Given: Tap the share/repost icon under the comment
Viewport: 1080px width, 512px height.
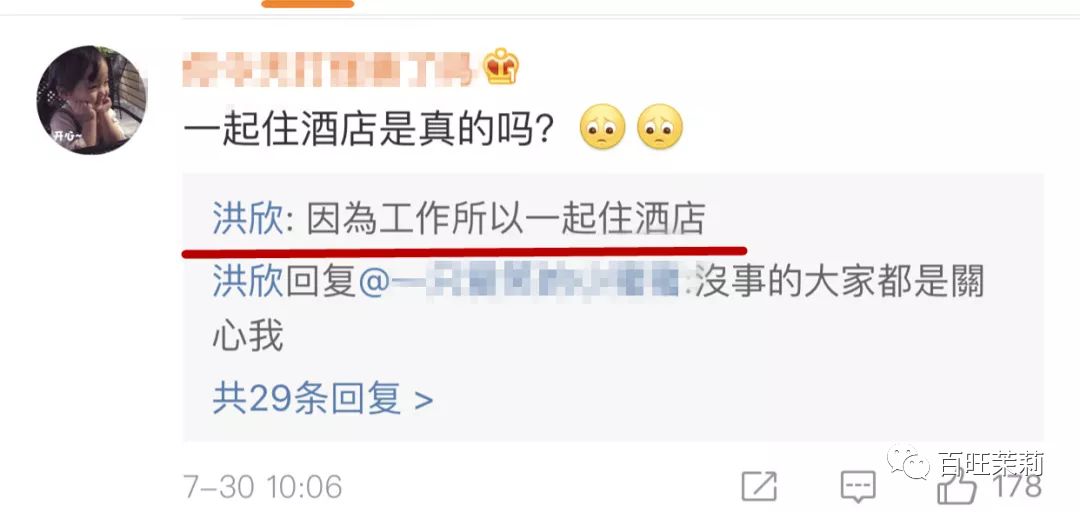Looking at the screenshot, I should tap(759, 487).
